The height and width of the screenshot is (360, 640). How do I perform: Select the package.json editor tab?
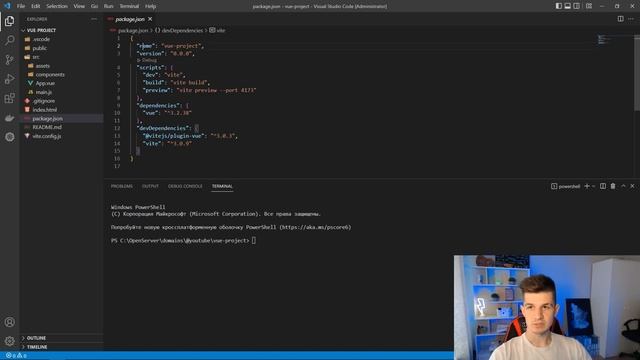click(130, 19)
